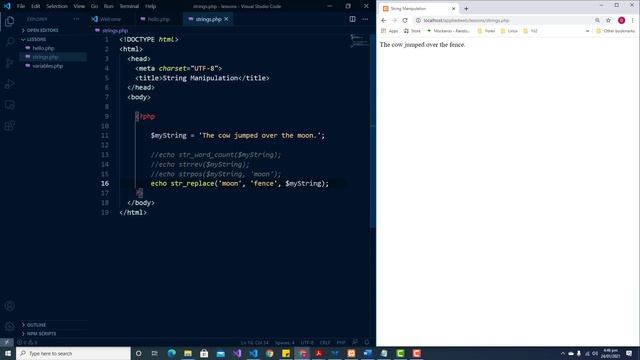Reload the page in Chrome
The width and height of the screenshot is (640, 360).
[x=405, y=20]
